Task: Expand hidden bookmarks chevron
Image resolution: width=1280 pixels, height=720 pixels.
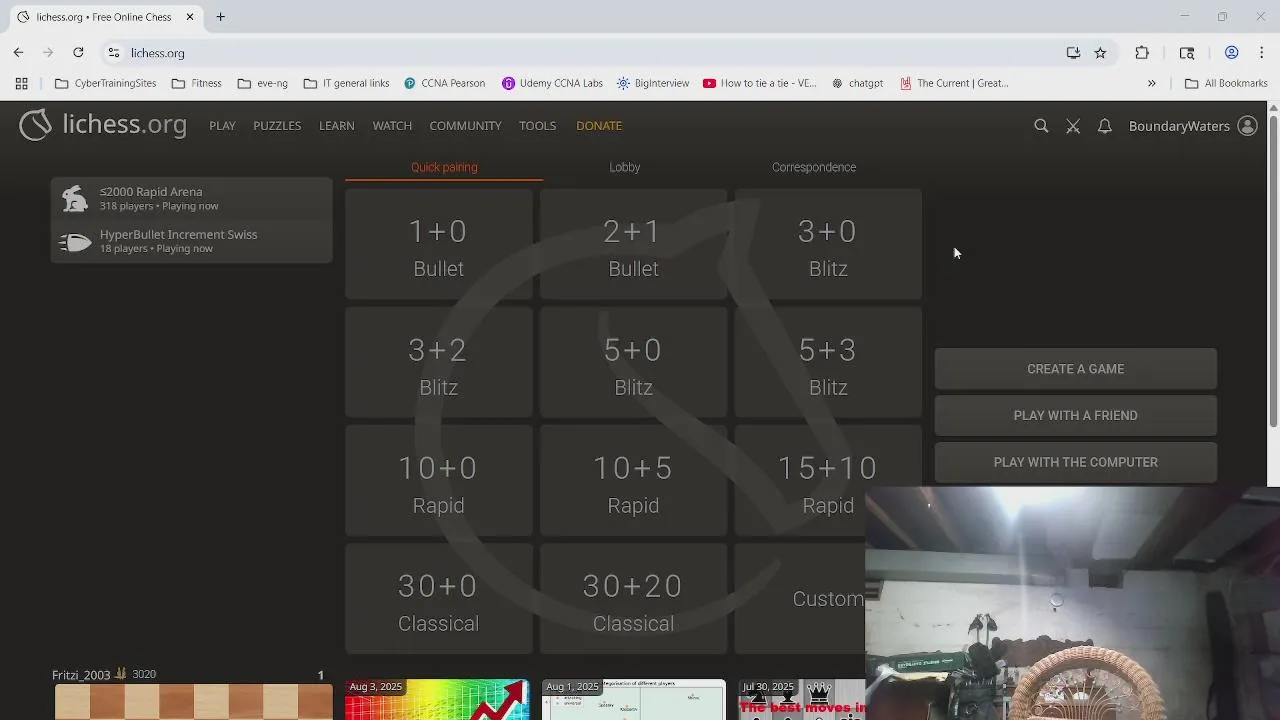Action: click(1152, 83)
